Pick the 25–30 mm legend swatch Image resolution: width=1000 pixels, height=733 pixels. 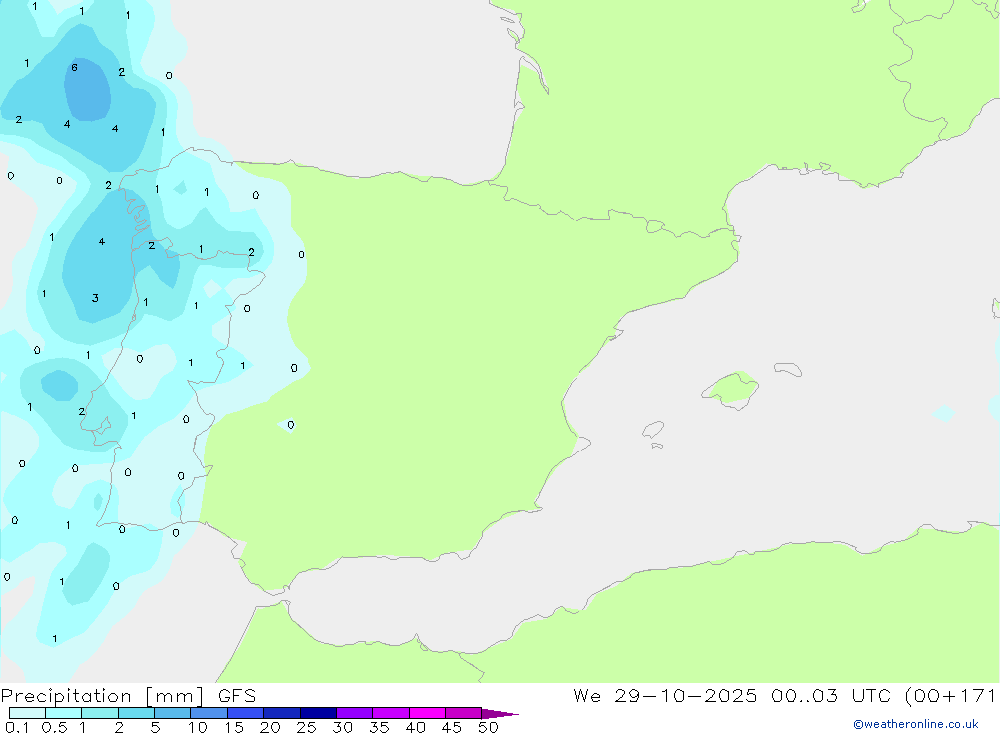click(318, 713)
